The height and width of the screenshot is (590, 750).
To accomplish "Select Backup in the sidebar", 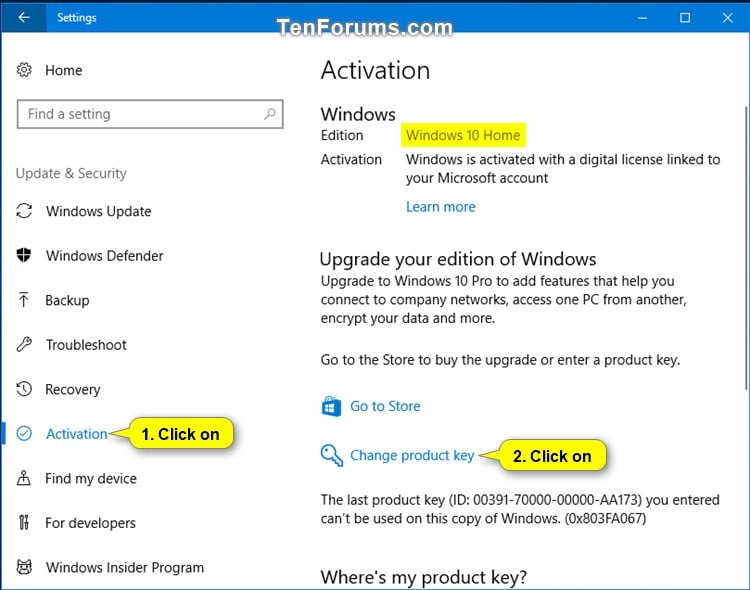I will (x=67, y=300).
